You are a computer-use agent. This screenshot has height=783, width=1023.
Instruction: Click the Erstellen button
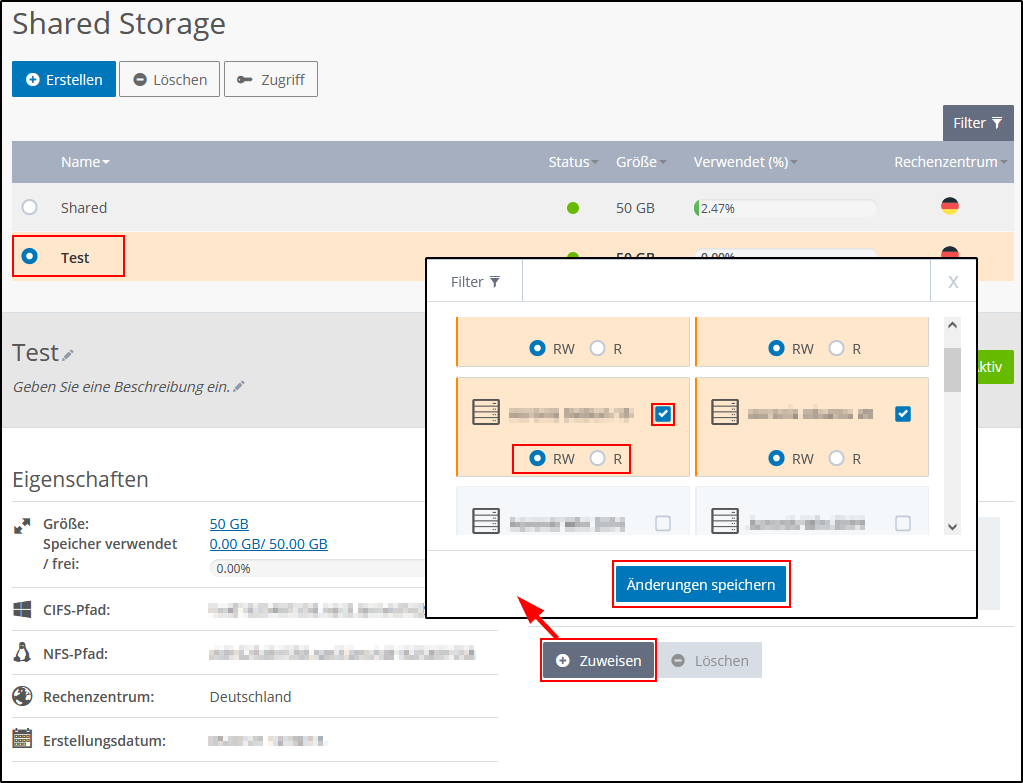point(64,80)
